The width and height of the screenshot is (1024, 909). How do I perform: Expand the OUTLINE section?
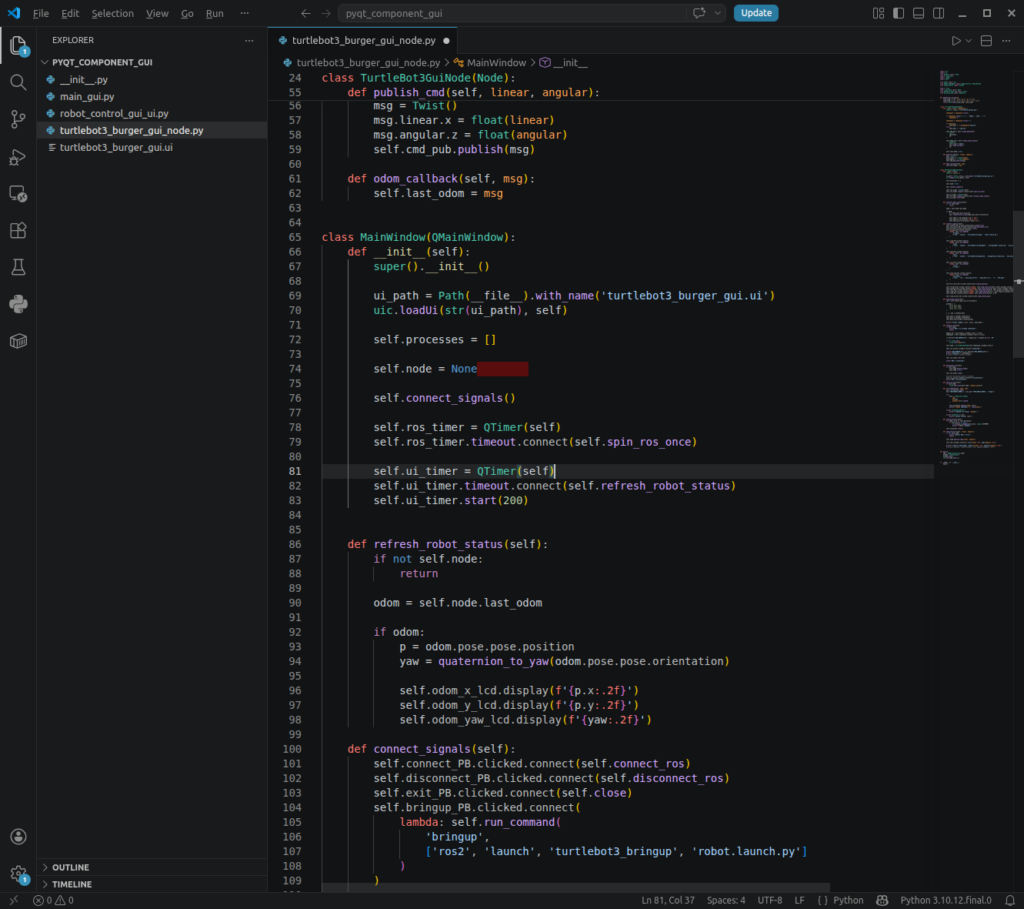pos(152,867)
